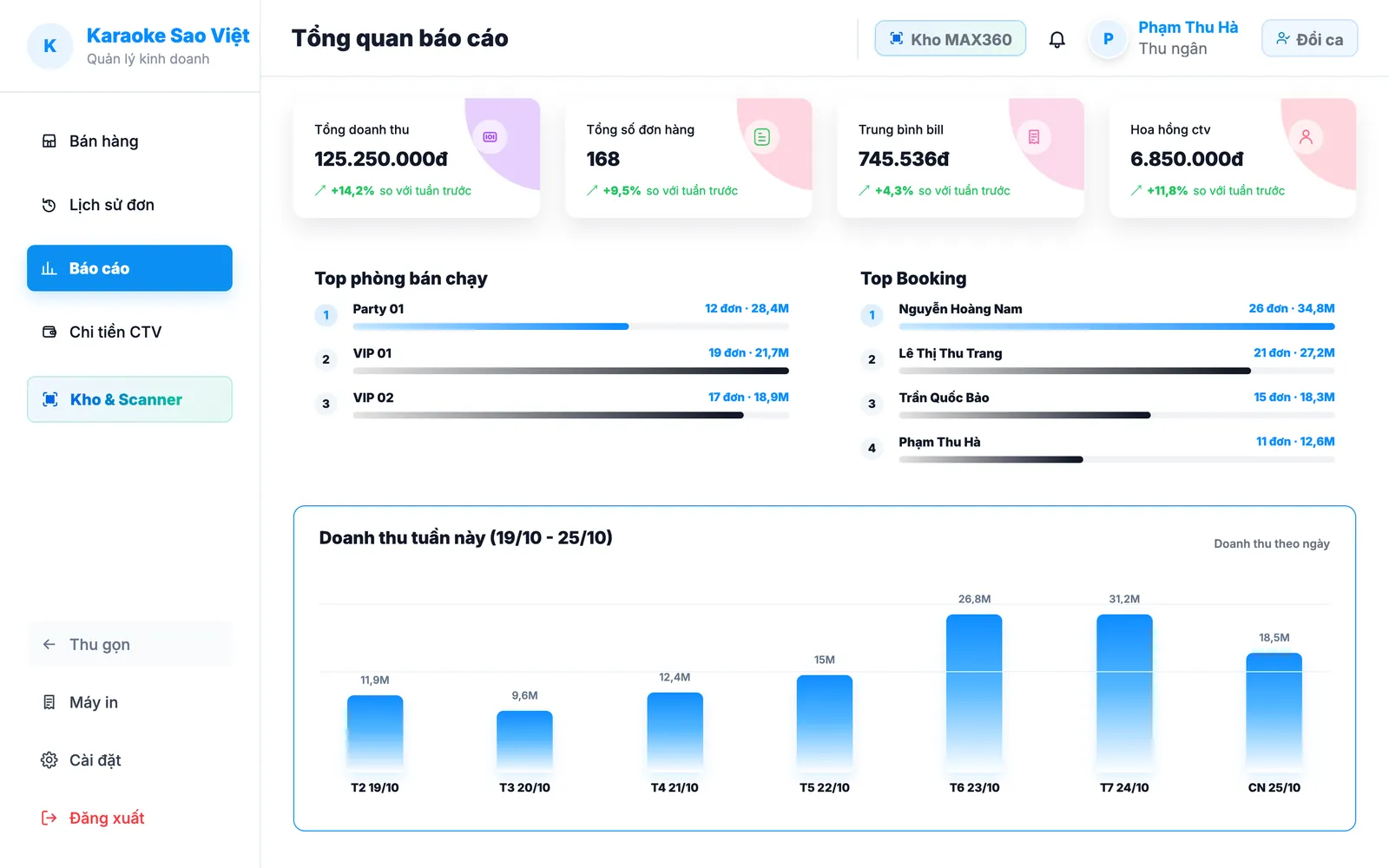1389x868 pixels.
Task: Click the Phạm Thu Hà user name in header
Action: pos(1188,28)
